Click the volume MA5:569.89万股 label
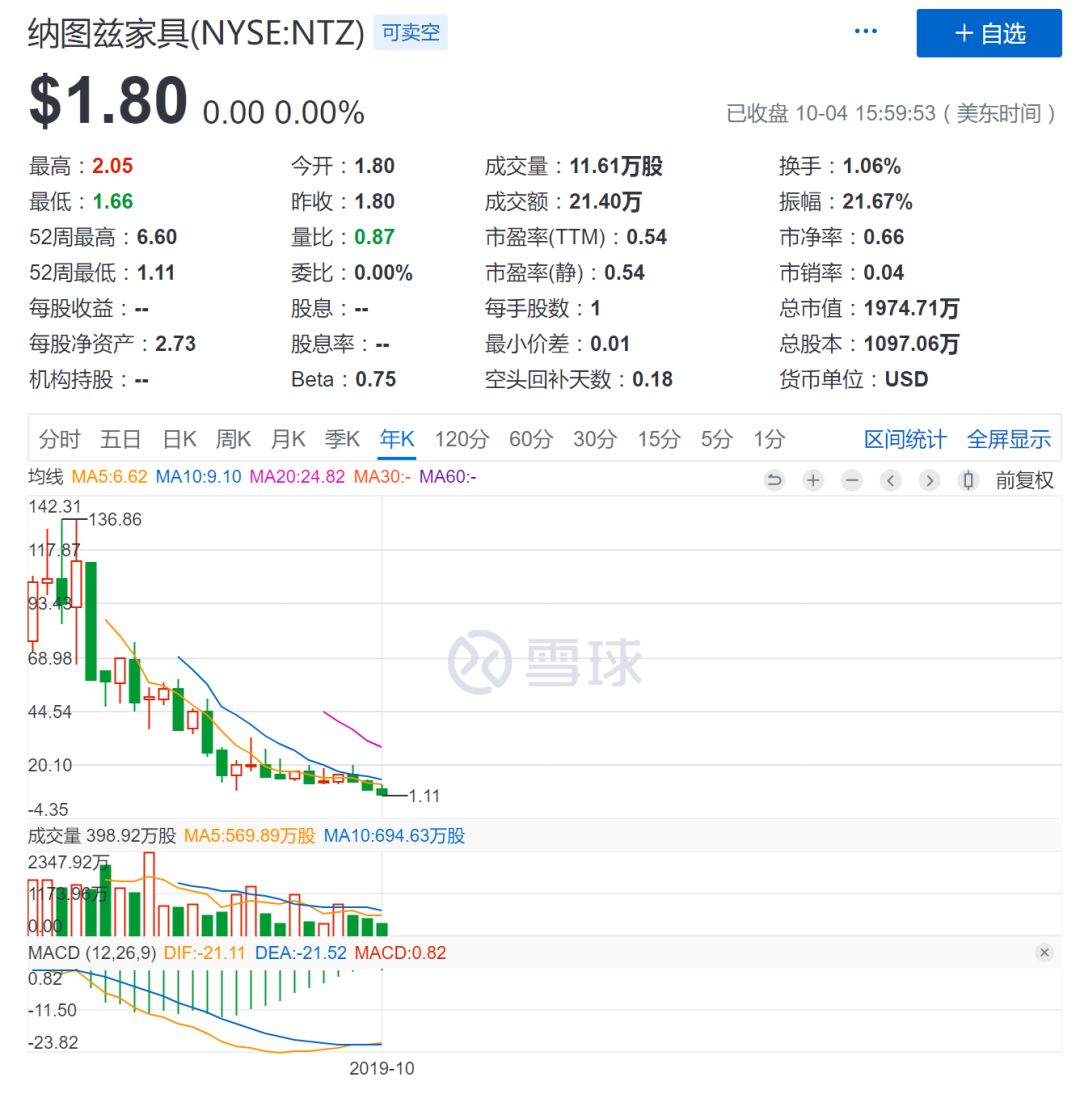Screen dimensions: 1080x1094 (250, 836)
